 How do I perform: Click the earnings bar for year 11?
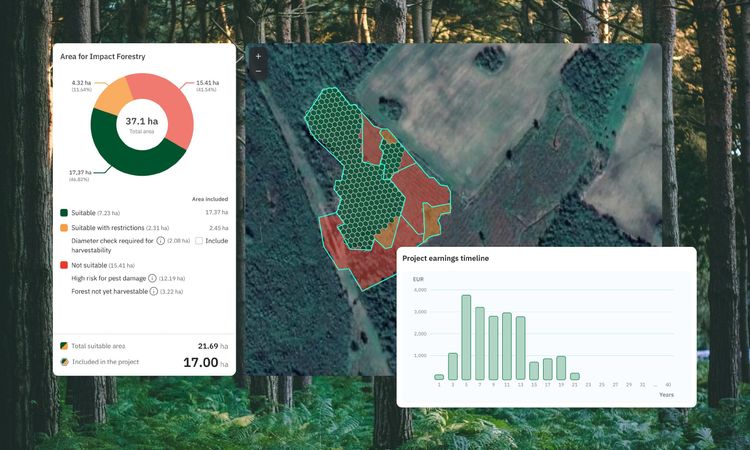[x=507, y=346]
